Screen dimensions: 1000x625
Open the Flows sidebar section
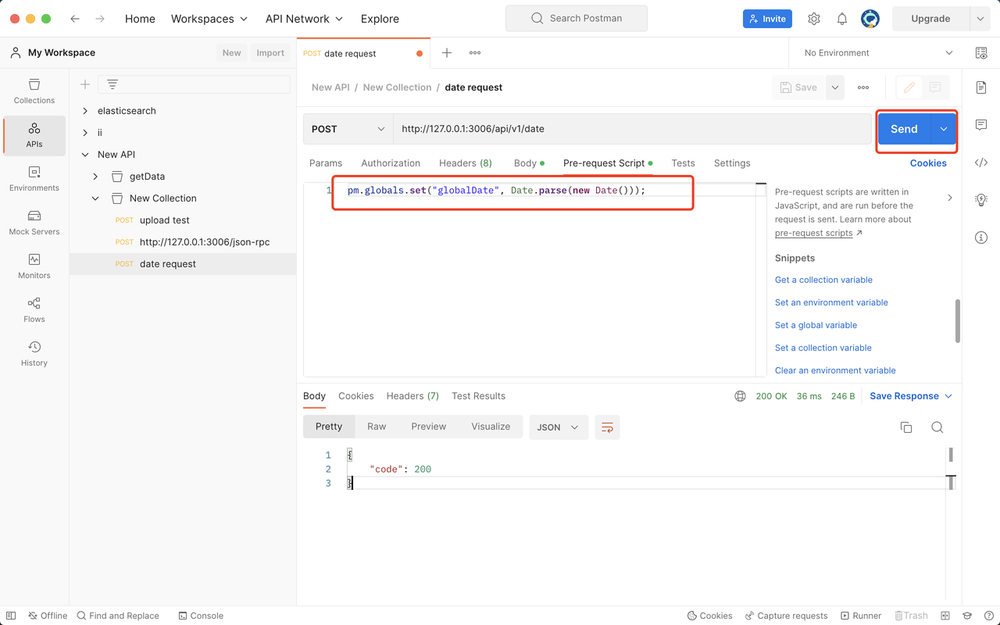pyautogui.click(x=34, y=309)
